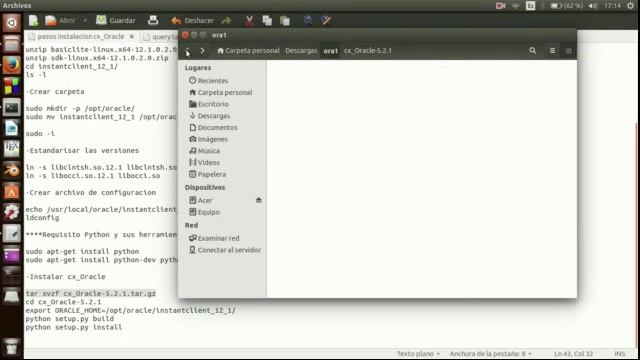Click the recording camera indicator in top bar
This screenshot has width=640, height=360.
pos(500,6)
